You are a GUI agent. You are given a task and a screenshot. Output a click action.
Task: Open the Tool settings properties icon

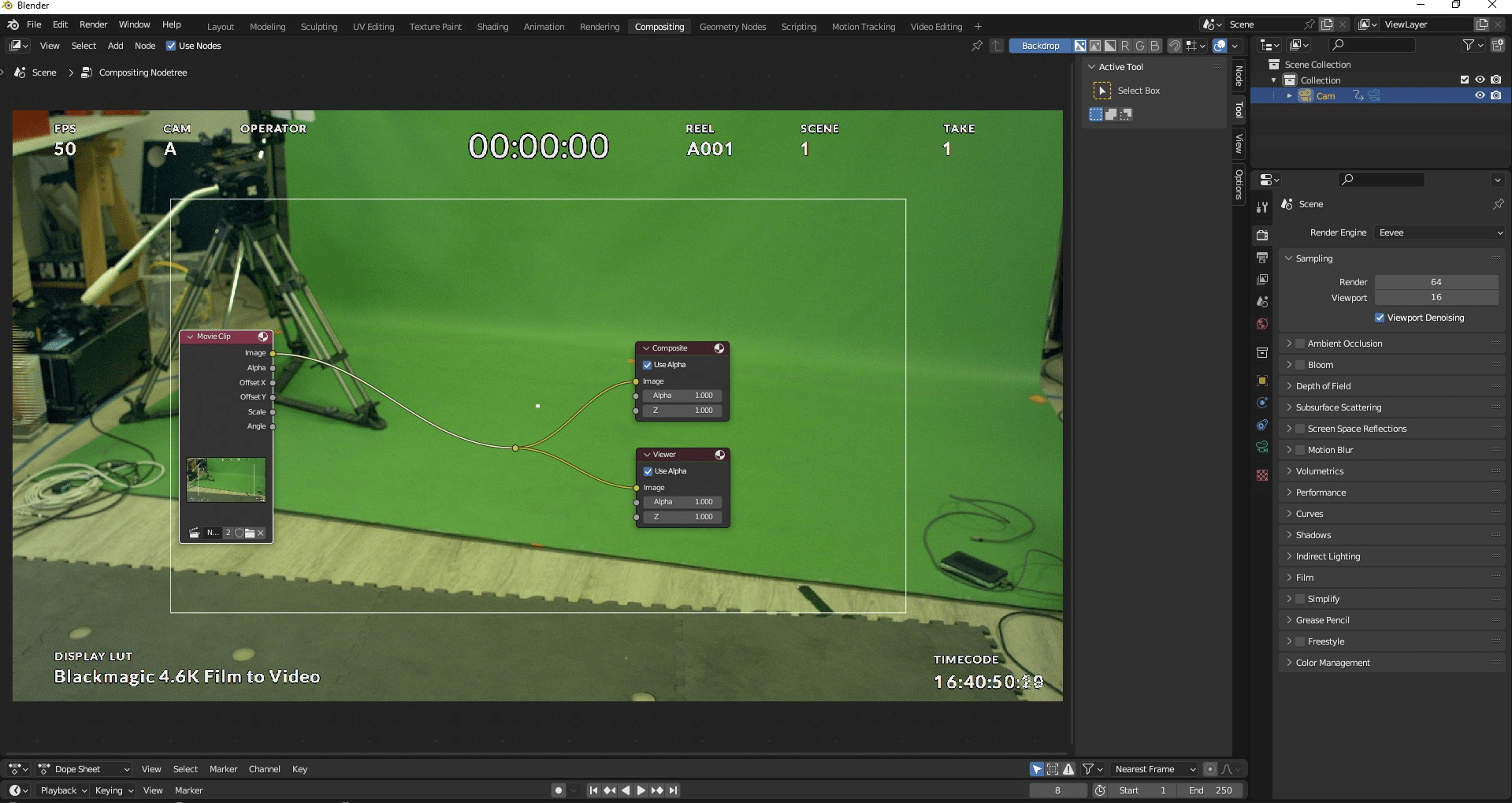tap(1262, 207)
